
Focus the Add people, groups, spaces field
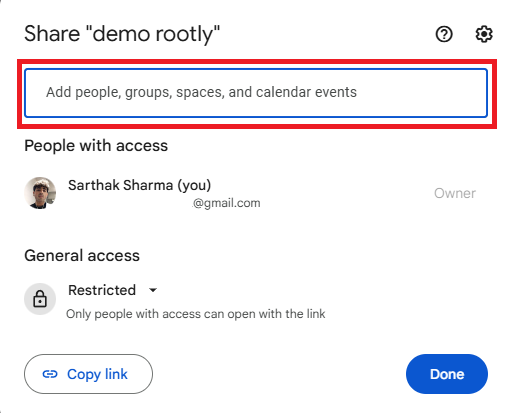(x=256, y=93)
